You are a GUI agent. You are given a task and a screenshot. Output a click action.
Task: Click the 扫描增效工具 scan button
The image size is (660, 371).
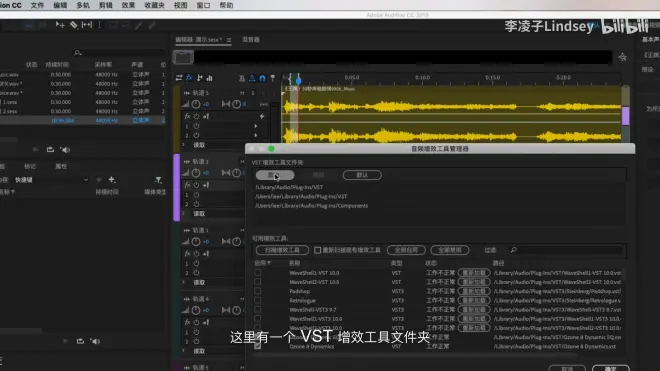tap(282, 250)
